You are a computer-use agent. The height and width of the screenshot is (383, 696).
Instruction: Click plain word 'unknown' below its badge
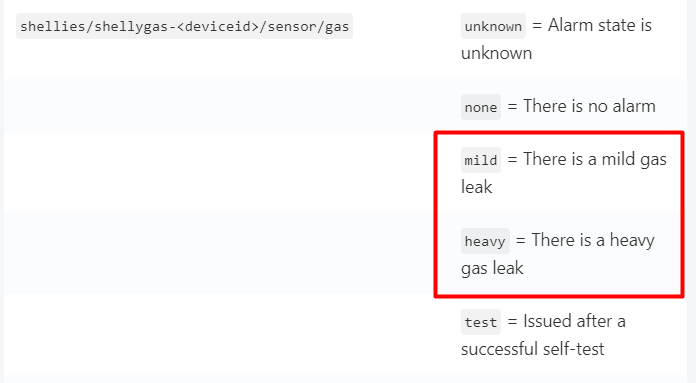click(x=496, y=53)
